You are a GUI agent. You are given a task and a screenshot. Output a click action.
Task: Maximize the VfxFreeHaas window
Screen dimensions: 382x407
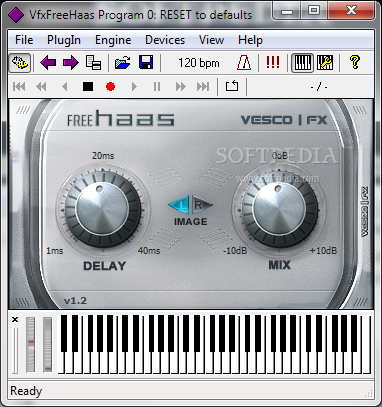pos(314,11)
